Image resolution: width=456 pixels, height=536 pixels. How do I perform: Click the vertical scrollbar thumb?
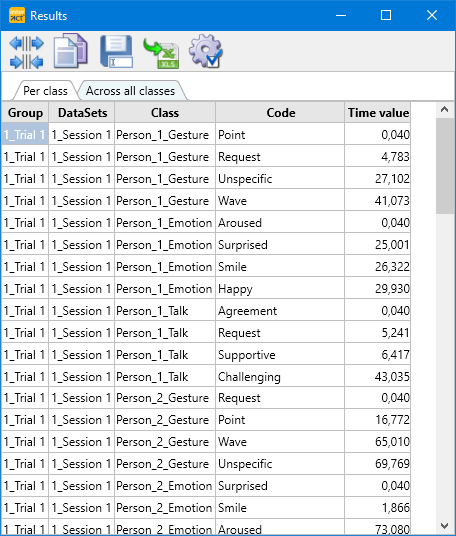coord(444,165)
